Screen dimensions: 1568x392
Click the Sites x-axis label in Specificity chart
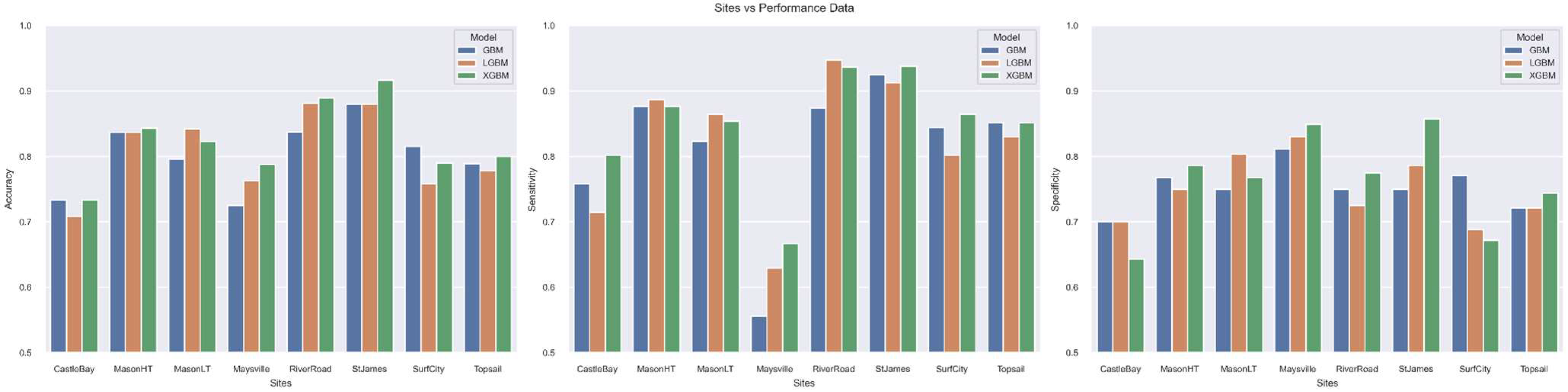[x=1327, y=383]
